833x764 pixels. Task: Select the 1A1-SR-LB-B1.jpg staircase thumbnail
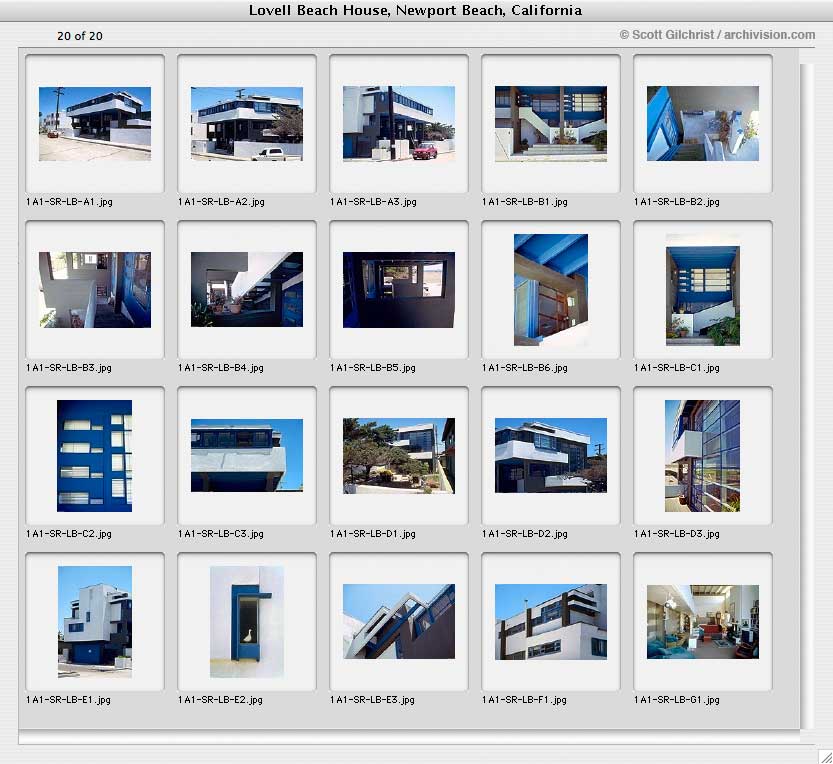coord(551,124)
